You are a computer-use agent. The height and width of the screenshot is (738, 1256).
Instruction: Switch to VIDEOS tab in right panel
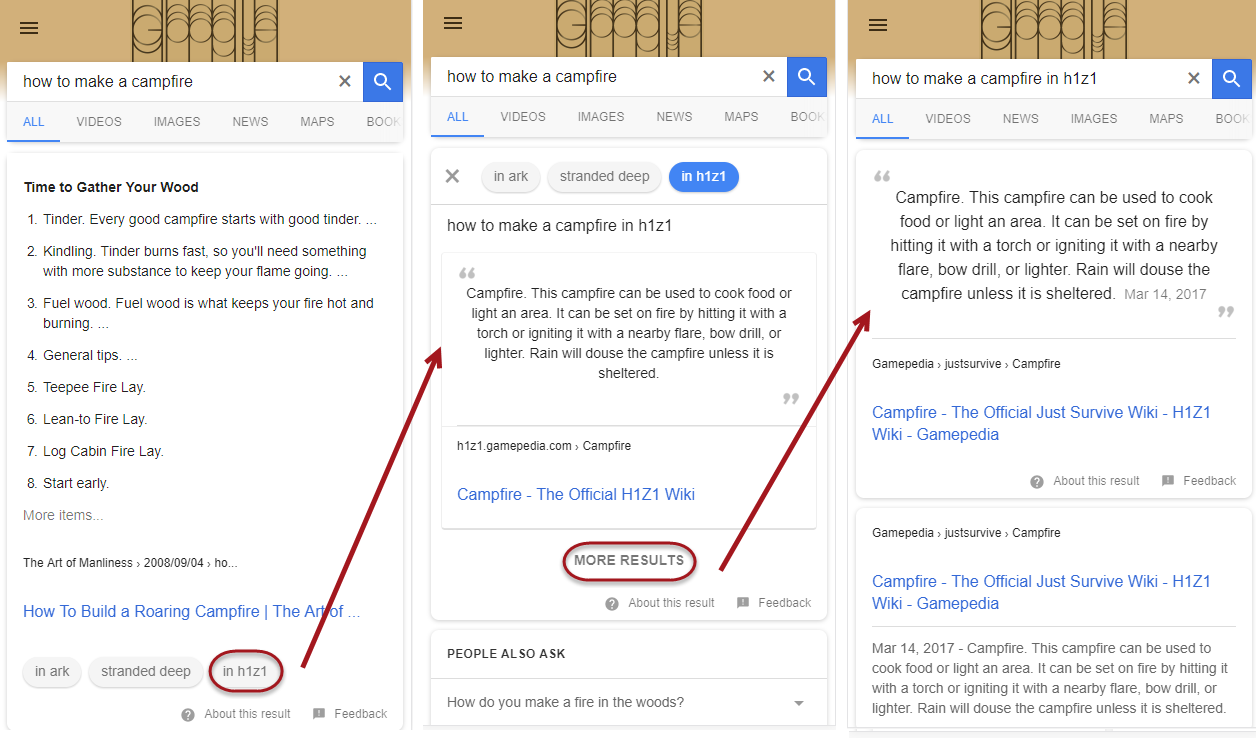coord(948,119)
